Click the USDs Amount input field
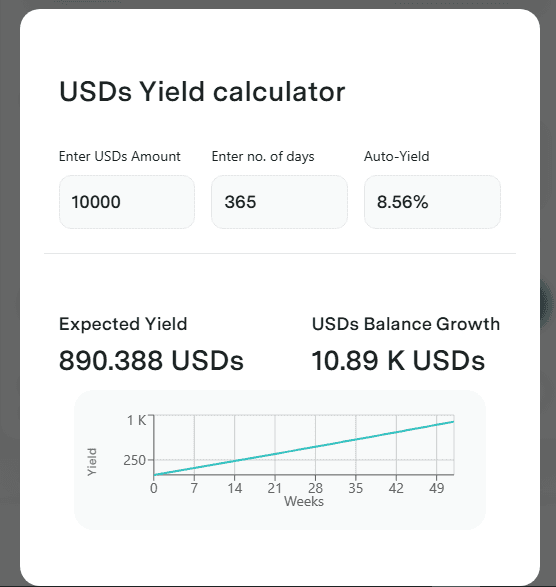556x587 pixels. point(127,202)
